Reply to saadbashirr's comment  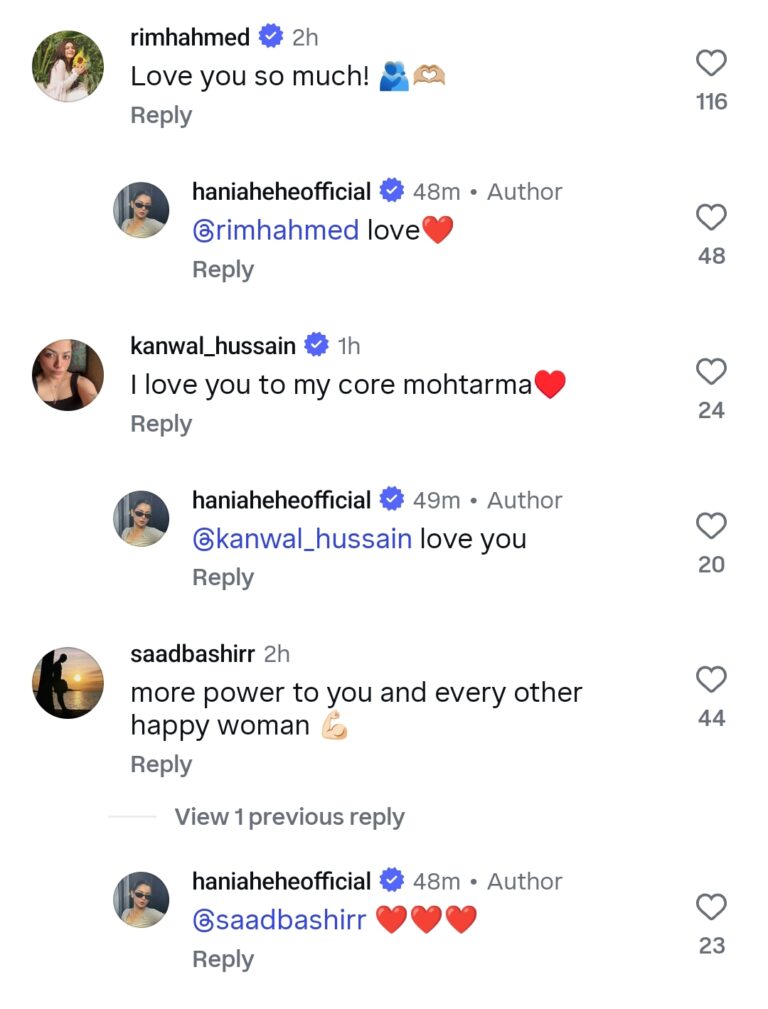161,764
